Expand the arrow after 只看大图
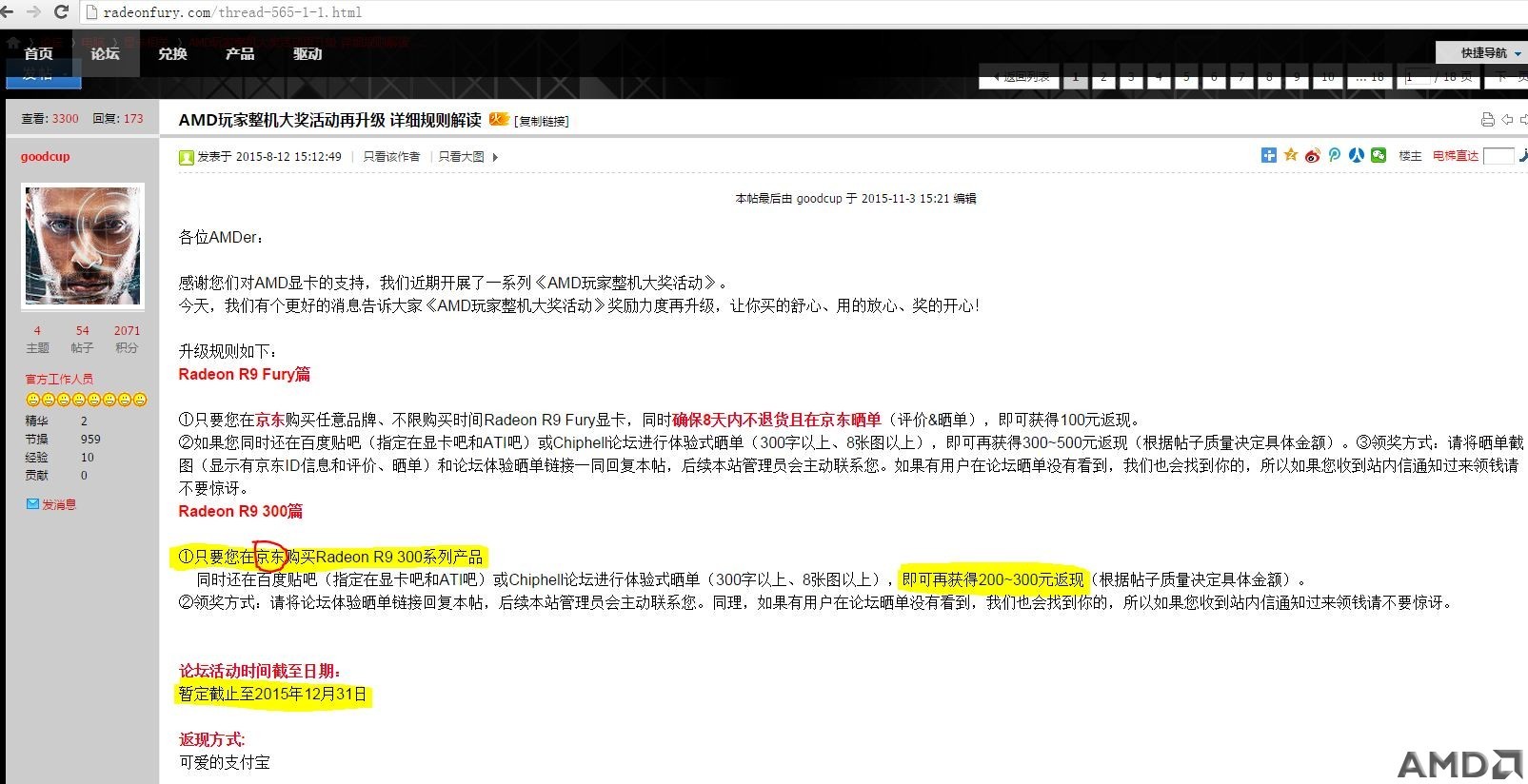 (495, 157)
